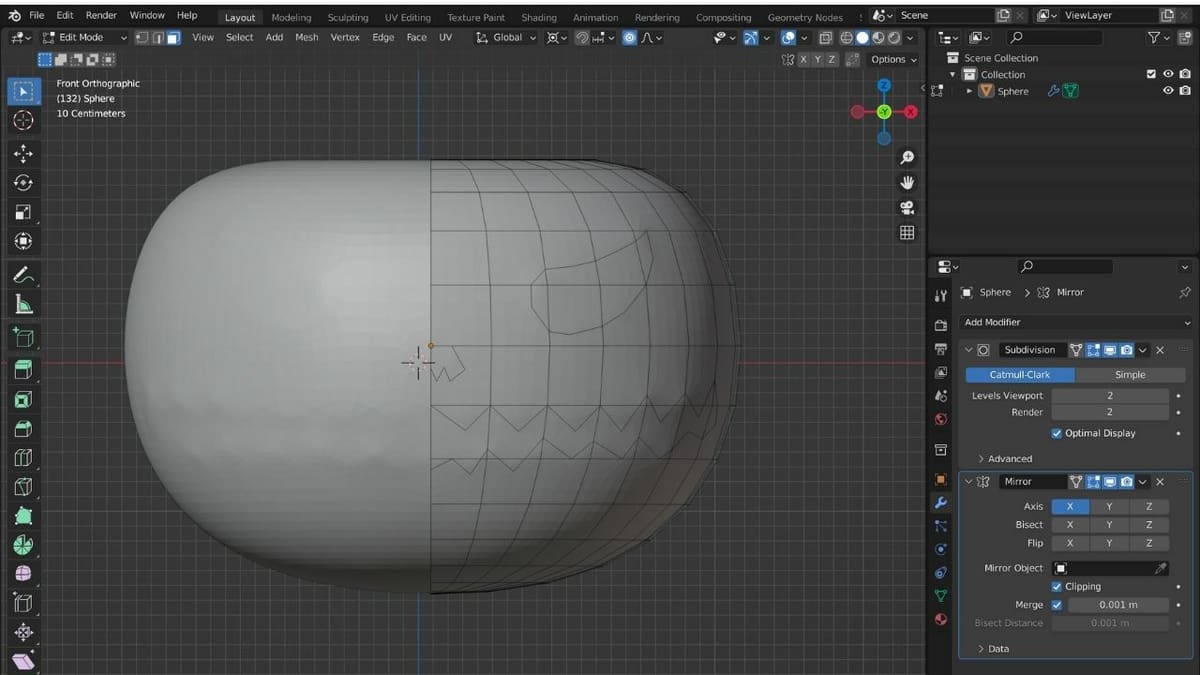Toggle camera view icon in viewport
Image resolution: width=1200 pixels, height=675 pixels.
(907, 208)
